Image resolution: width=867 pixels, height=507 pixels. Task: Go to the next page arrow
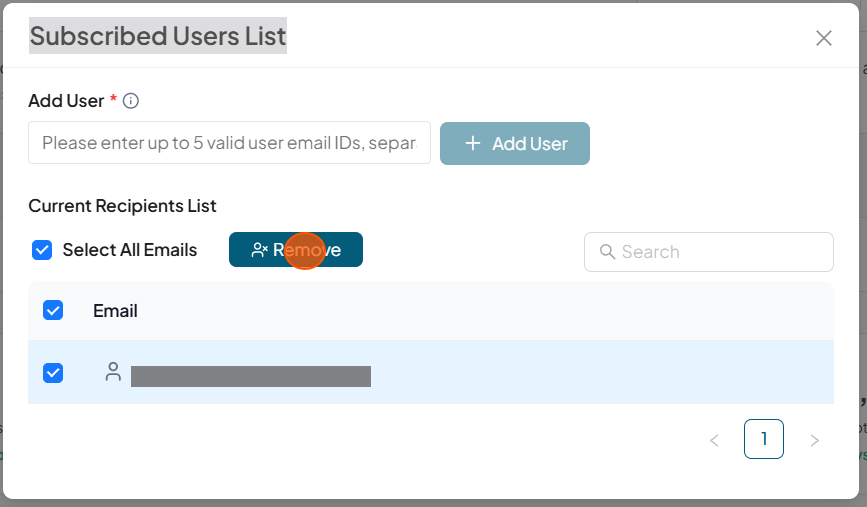coord(814,440)
